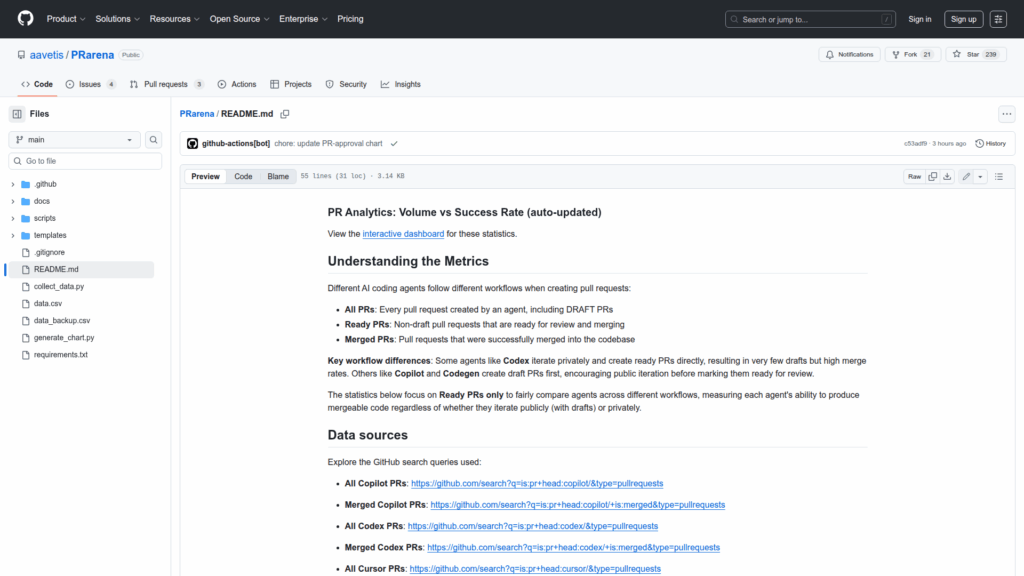This screenshot has width=1024, height=576.
Task: Open collect_data.py file
Action: pyautogui.click(x=59, y=286)
